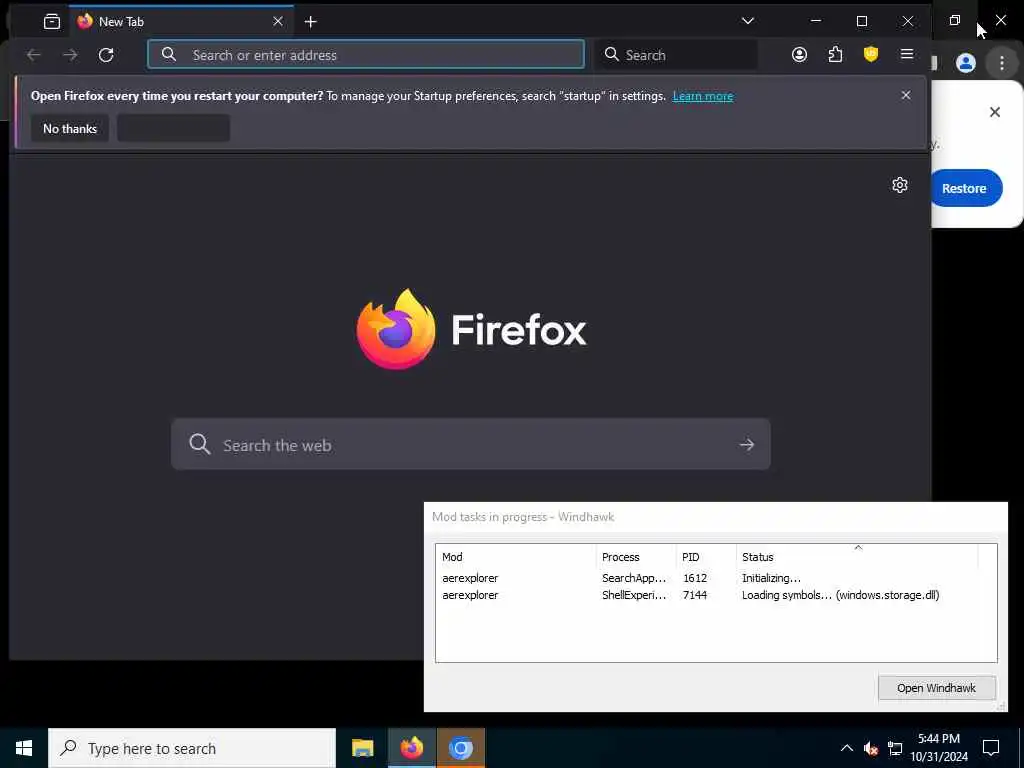This screenshot has height=768, width=1024.
Task: Click the 'Search the web' field
Action: 471,445
